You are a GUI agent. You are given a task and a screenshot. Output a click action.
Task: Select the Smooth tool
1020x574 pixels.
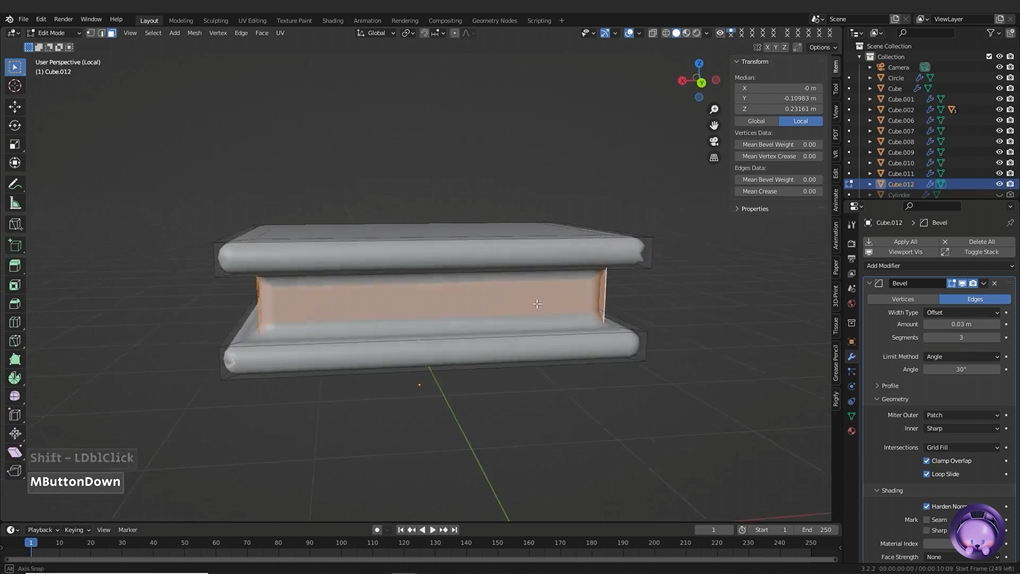click(x=15, y=396)
